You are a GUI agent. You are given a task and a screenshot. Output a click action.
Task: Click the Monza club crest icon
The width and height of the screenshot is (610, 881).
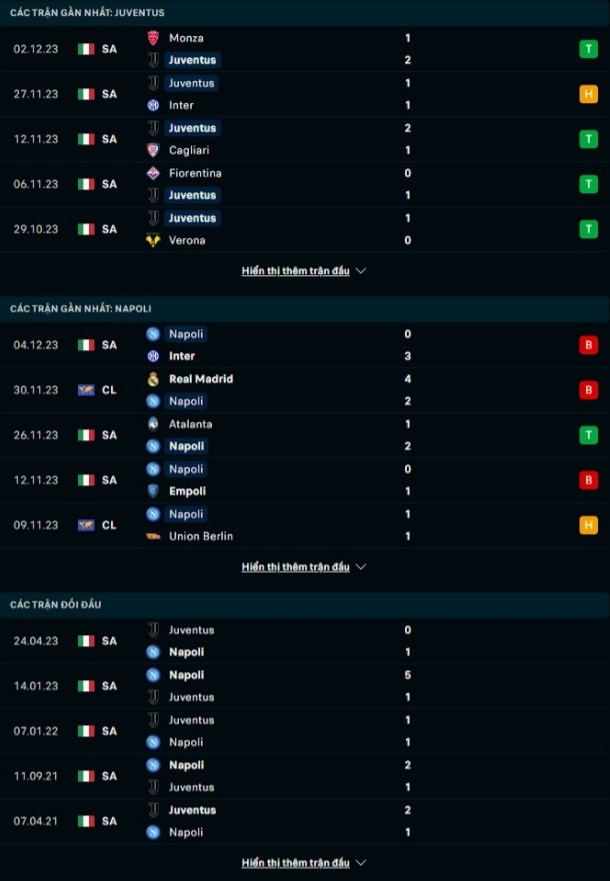coord(153,38)
